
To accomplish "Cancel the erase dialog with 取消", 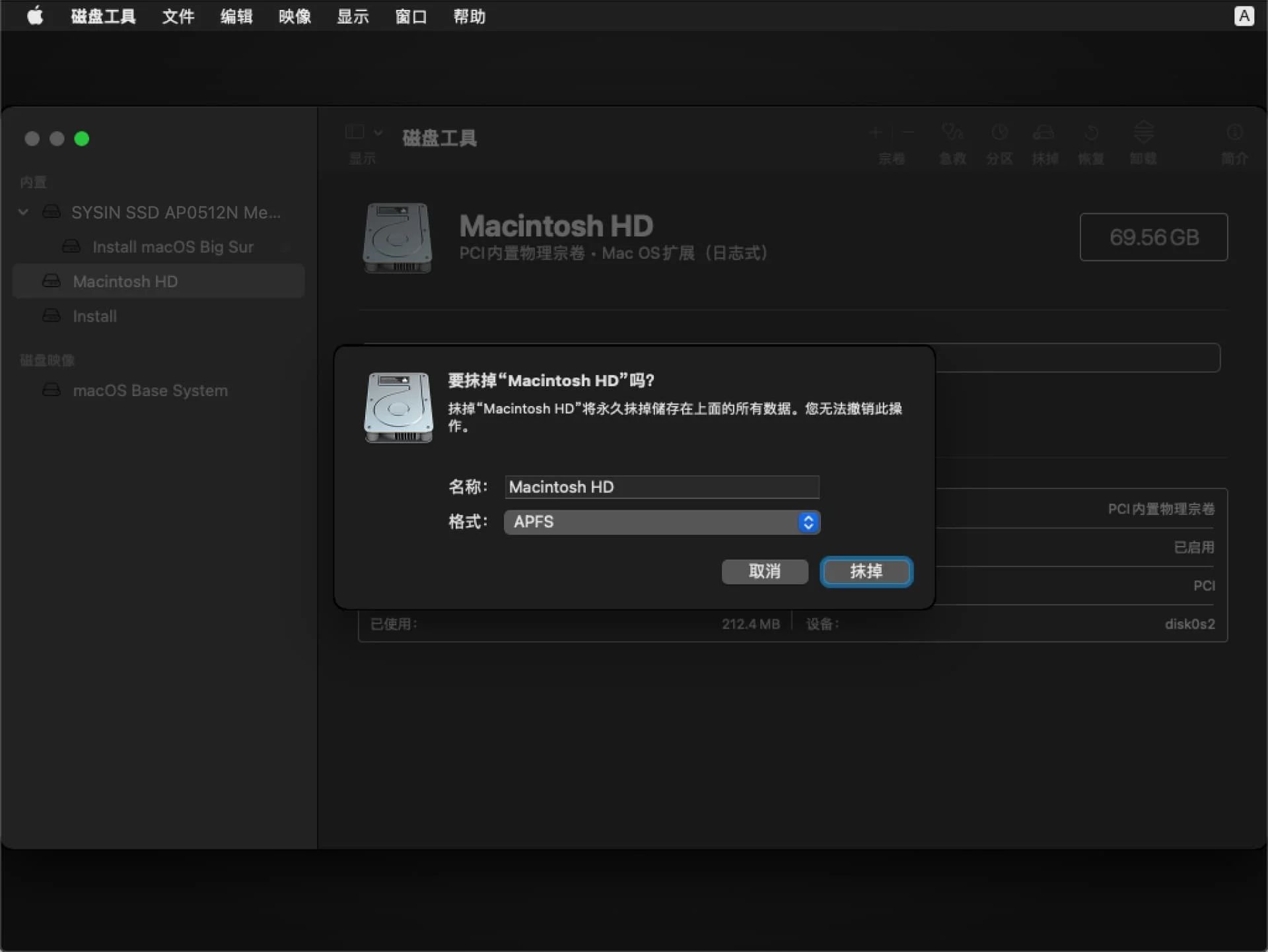I will coord(764,572).
